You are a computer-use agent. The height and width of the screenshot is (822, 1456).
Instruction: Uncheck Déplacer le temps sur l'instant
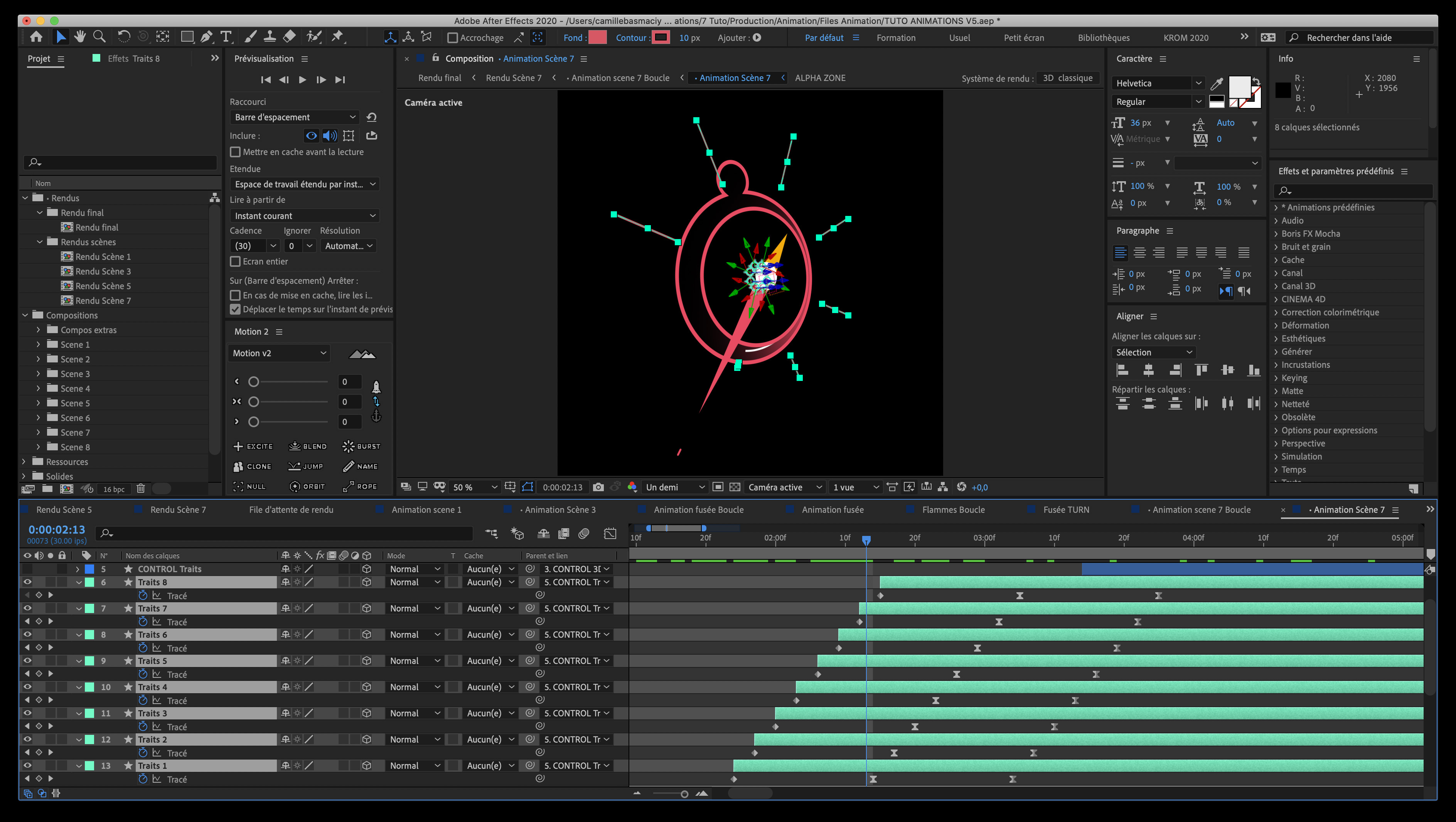[235, 309]
